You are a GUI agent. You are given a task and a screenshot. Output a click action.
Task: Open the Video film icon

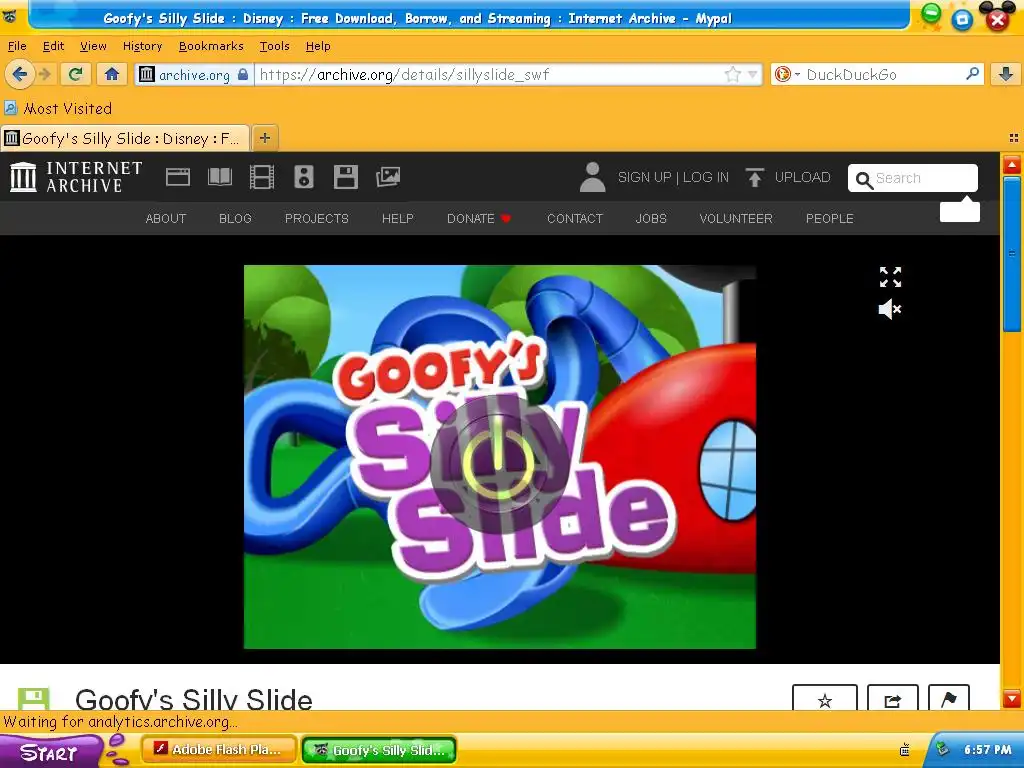[262, 177]
